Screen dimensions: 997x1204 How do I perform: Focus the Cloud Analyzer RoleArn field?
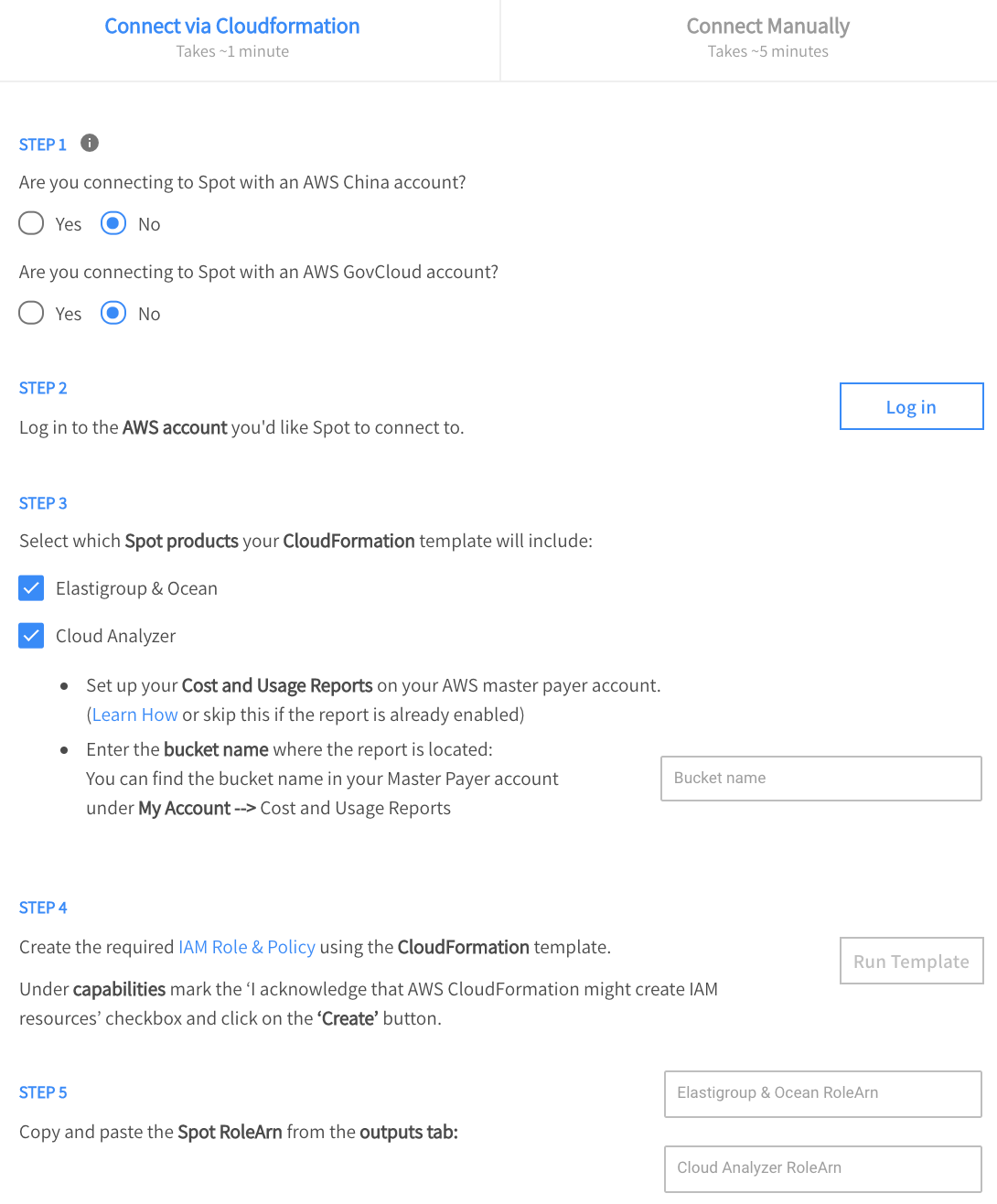click(822, 1168)
